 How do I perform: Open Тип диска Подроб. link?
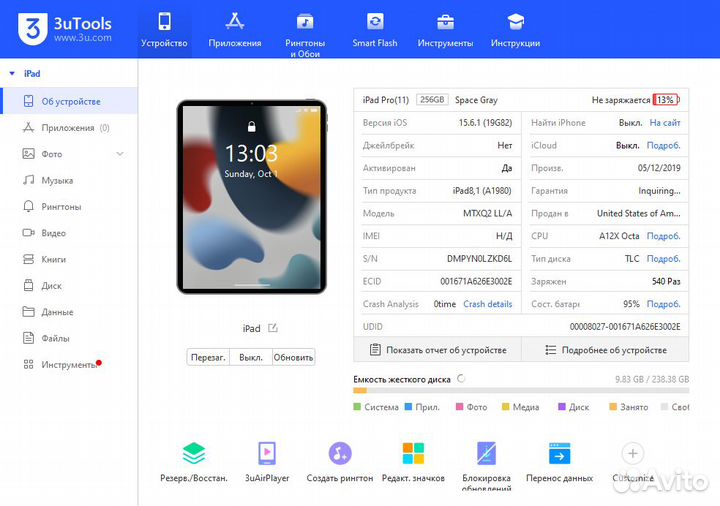pos(664,259)
